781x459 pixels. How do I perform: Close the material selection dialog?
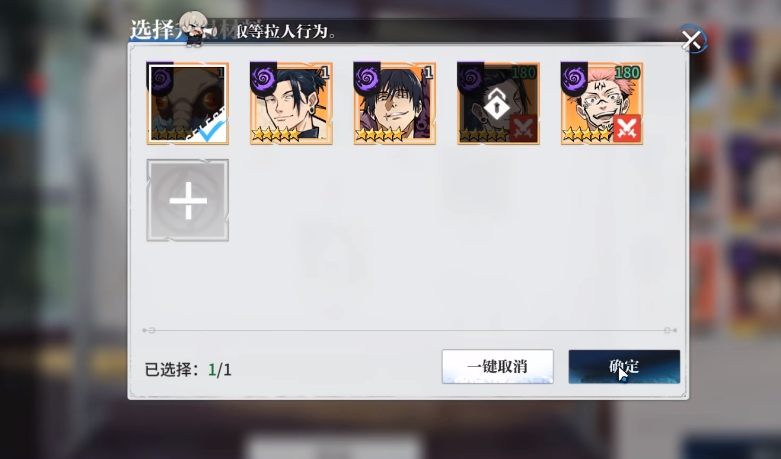[692, 39]
